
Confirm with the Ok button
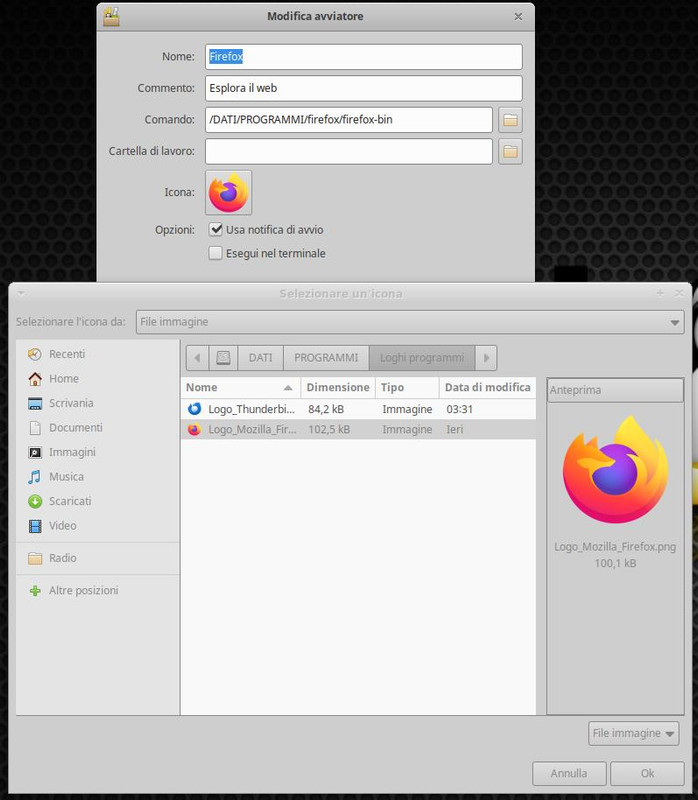click(x=647, y=773)
